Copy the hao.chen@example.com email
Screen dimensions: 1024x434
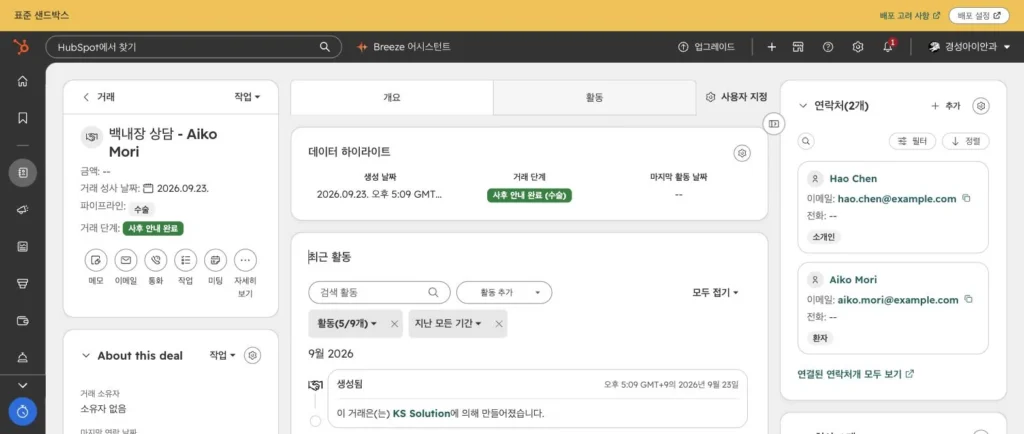click(x=967, y=198)
